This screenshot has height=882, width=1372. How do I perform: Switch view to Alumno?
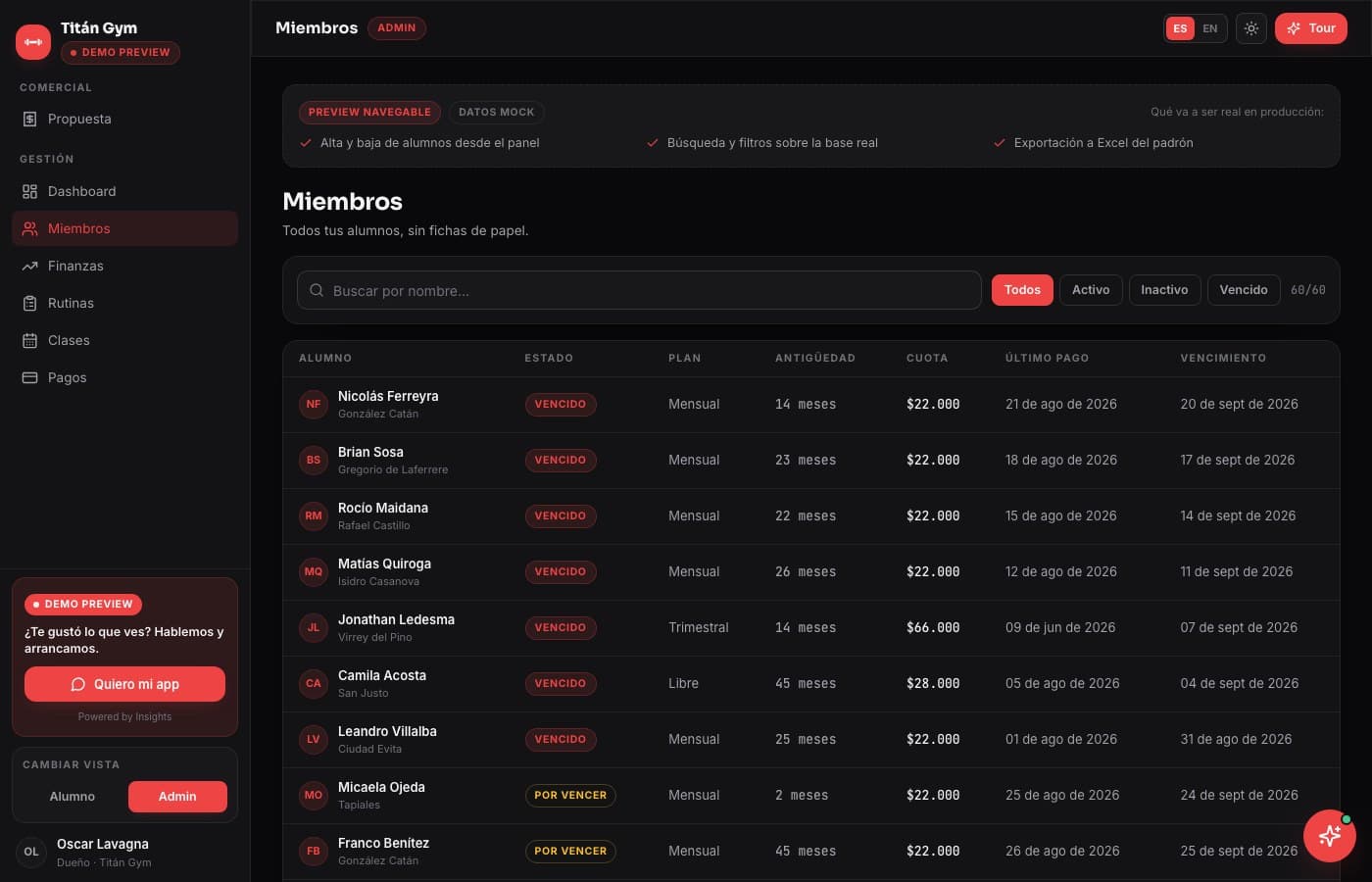coord(73,797)
